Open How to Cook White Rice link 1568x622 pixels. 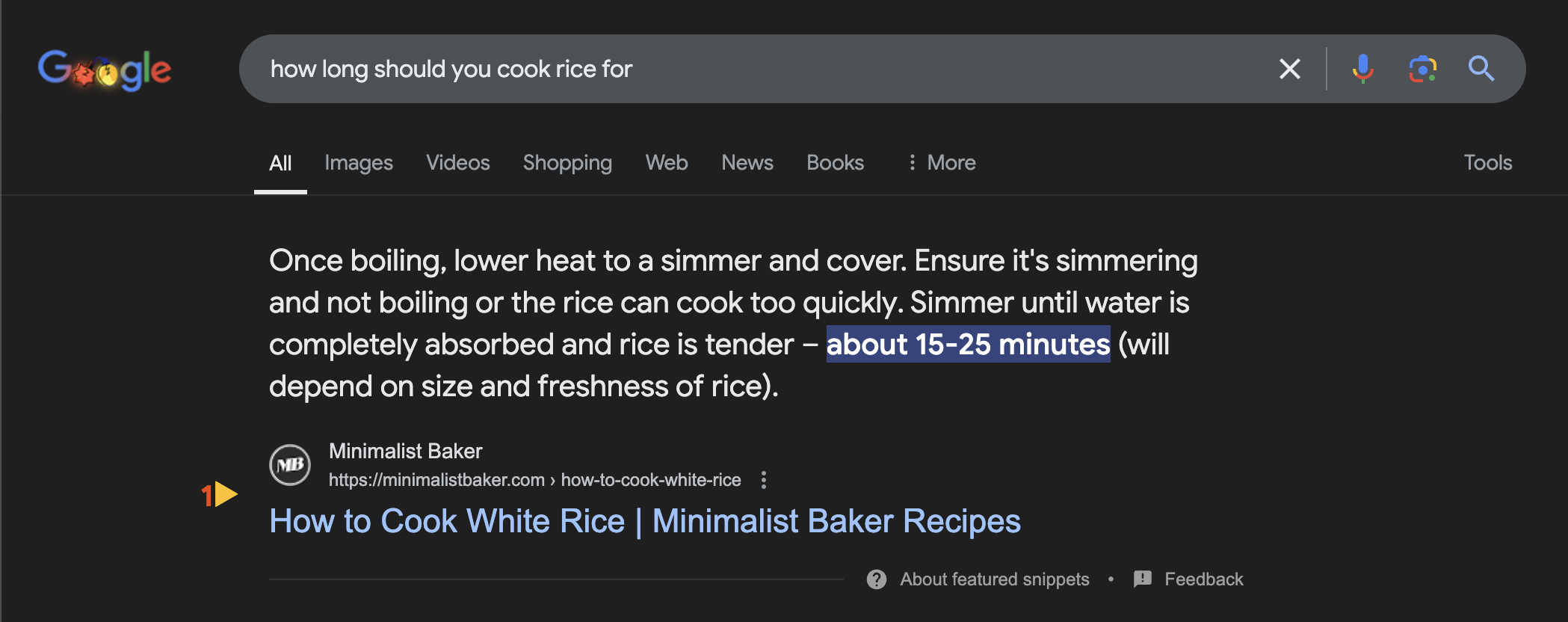pyautogui.click(x=644, y=521)
